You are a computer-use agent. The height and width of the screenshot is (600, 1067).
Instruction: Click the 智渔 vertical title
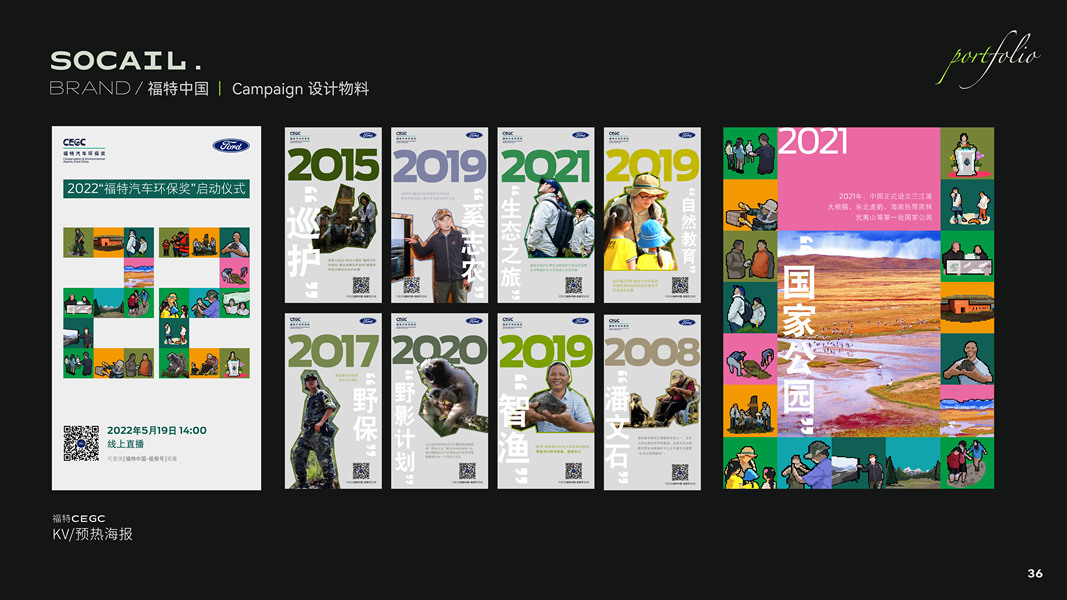point(516,430)
